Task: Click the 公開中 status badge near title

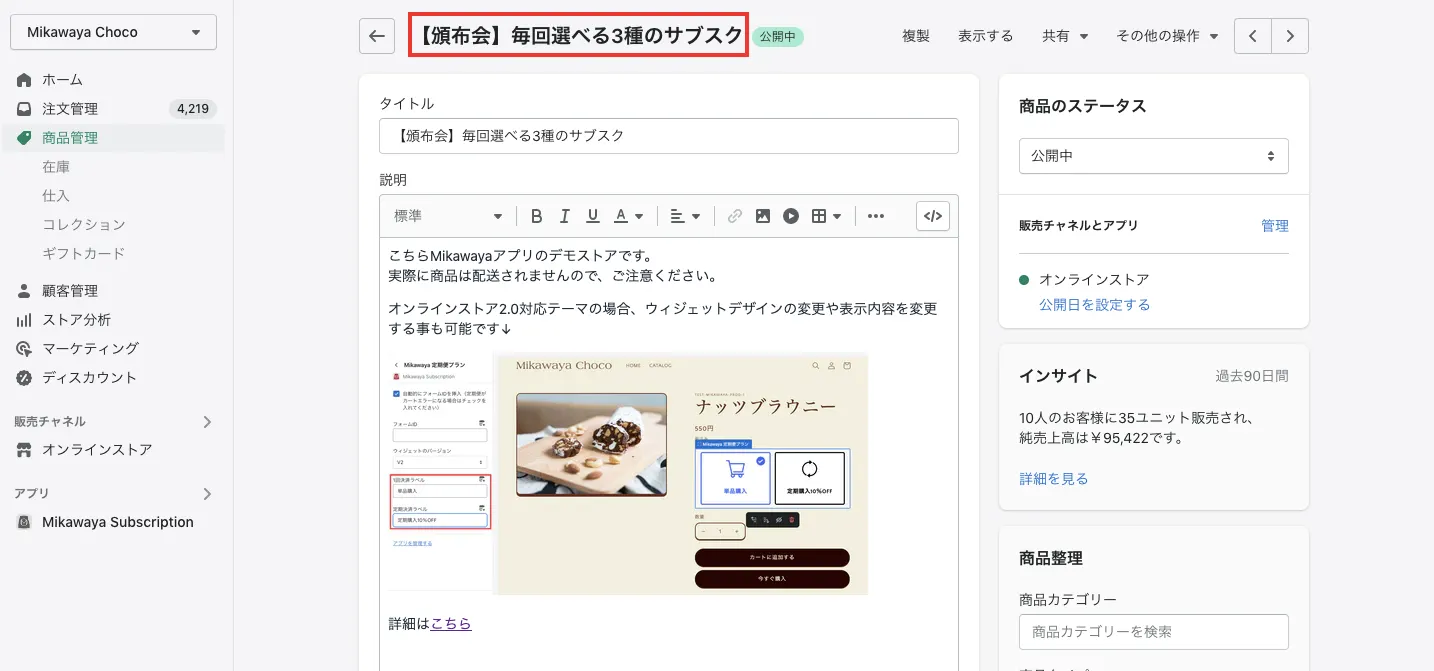Action: pos(778,37)
